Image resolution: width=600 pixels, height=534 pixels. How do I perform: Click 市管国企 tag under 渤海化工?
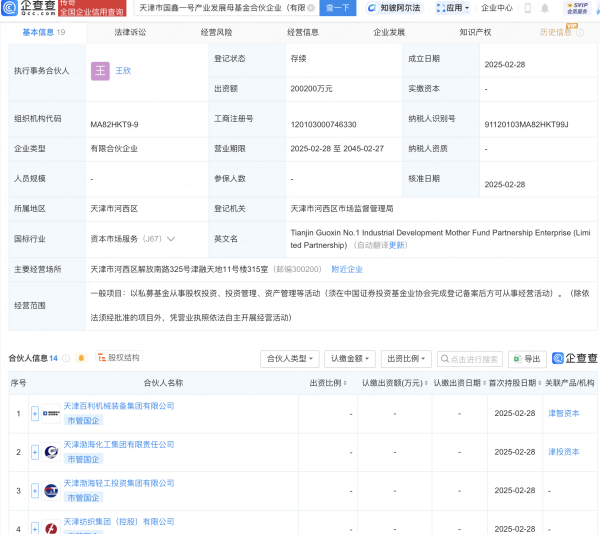click(83, 459)
